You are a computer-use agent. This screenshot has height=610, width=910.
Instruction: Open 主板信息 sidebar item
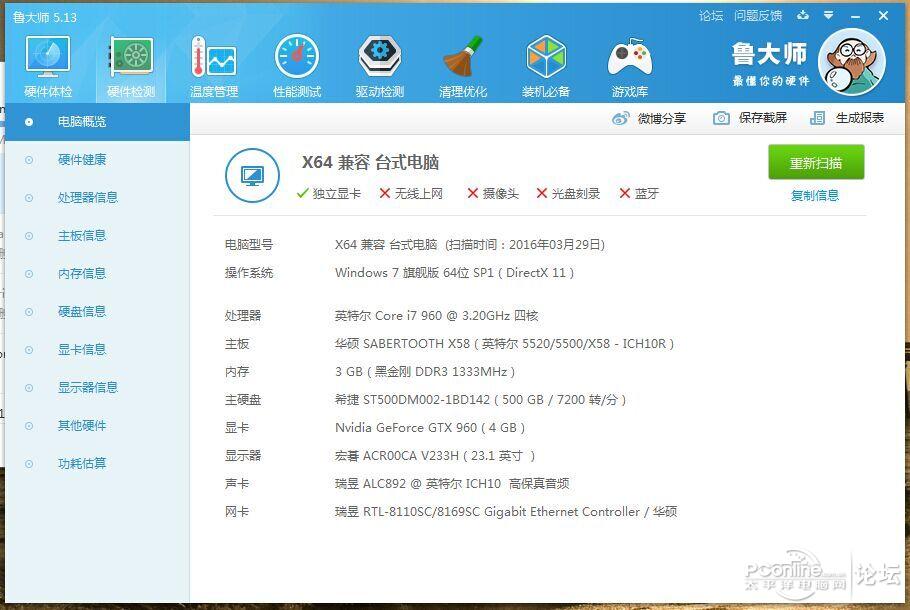(98, 236)
